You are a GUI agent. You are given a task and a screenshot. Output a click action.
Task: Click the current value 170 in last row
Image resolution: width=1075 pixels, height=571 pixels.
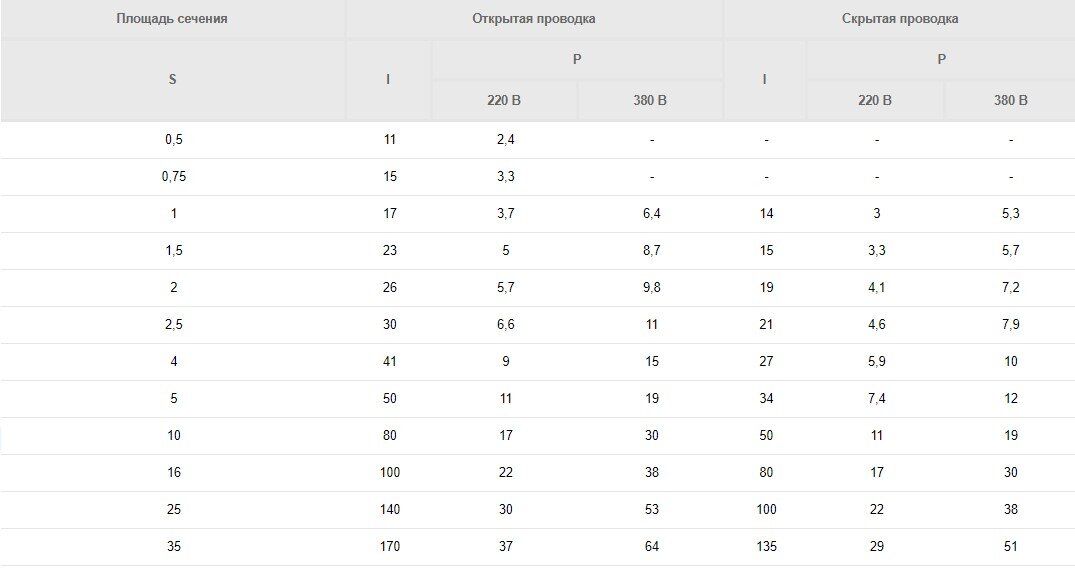(x=389, y=547)
